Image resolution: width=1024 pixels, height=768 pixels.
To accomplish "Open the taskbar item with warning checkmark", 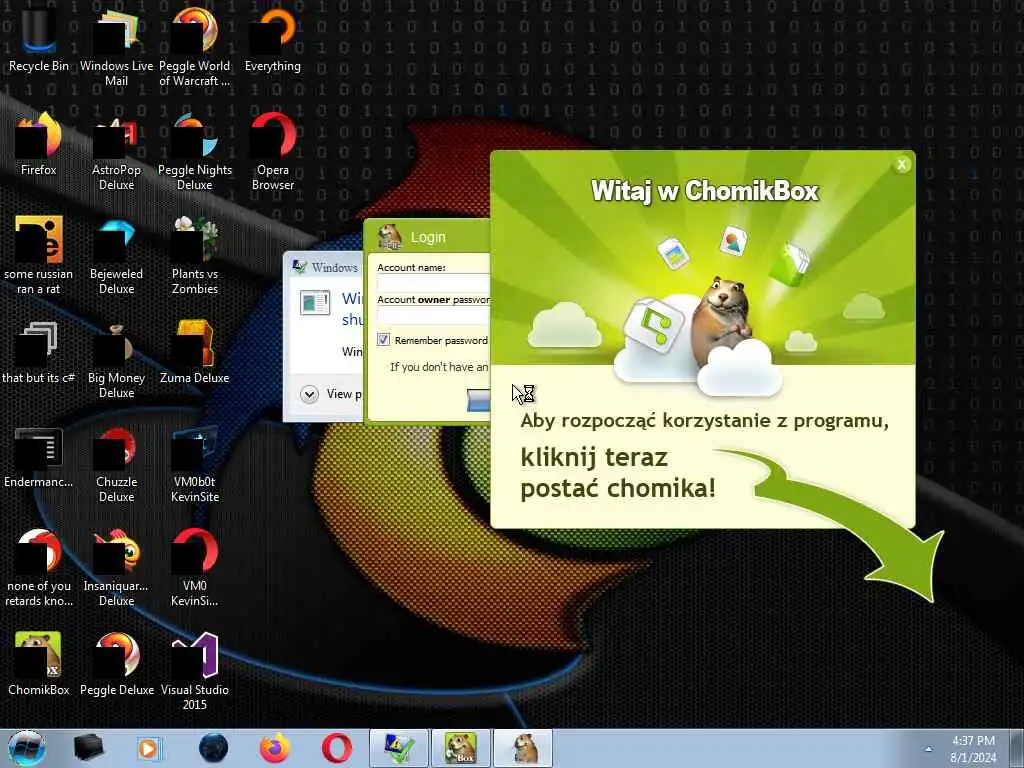I will pos(399,748).
